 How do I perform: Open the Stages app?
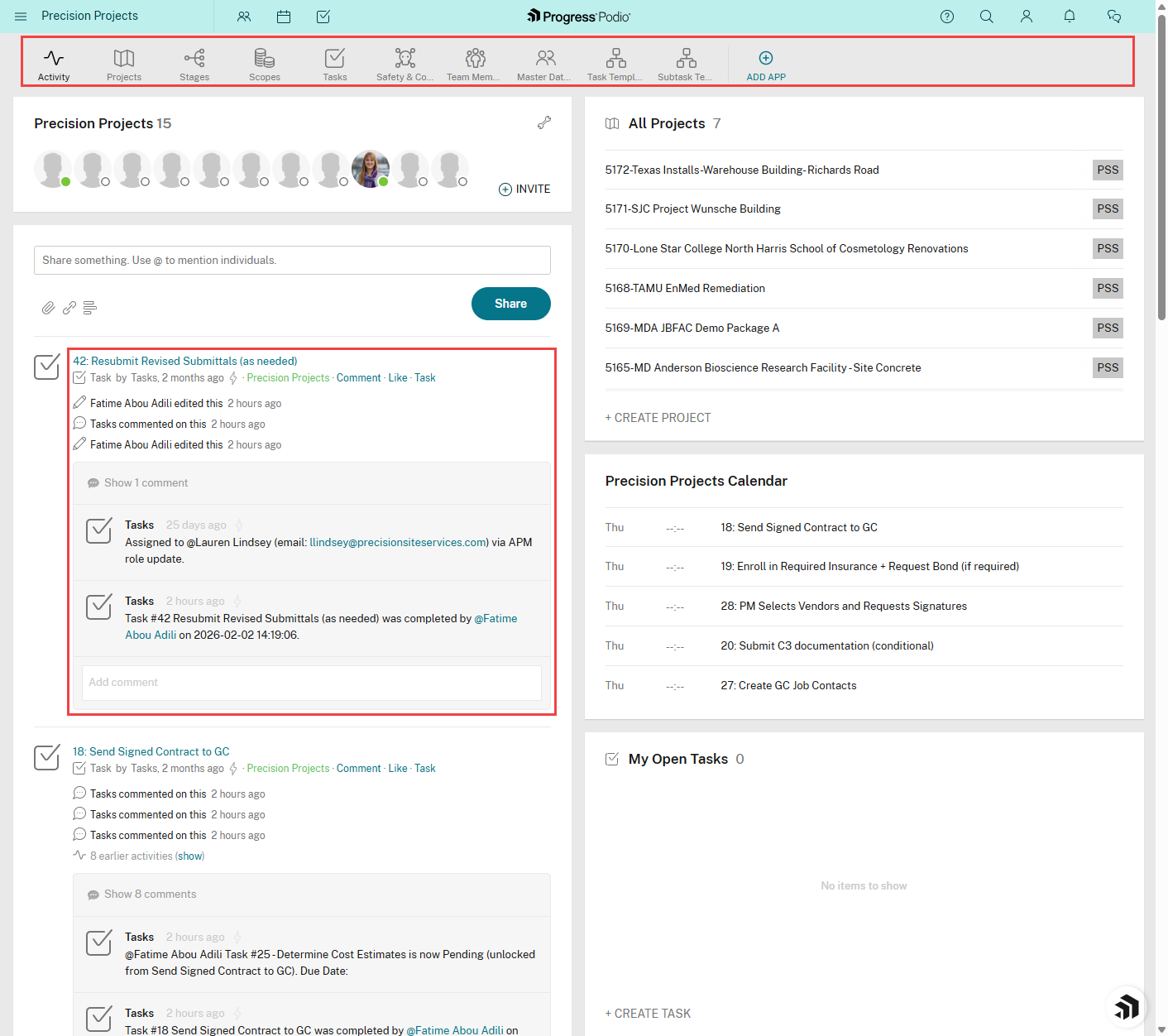[x=194, y=64]
